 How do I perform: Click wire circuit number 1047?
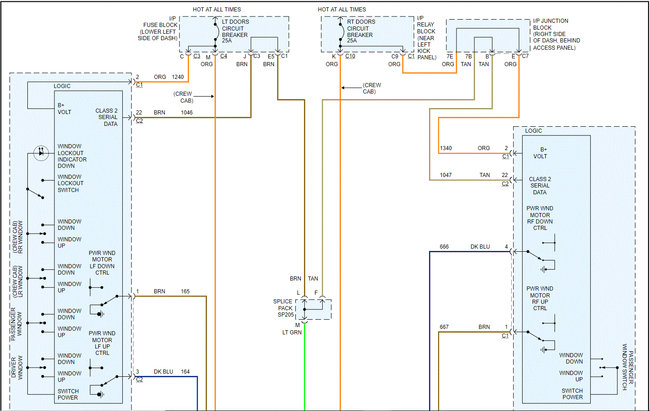446,175
